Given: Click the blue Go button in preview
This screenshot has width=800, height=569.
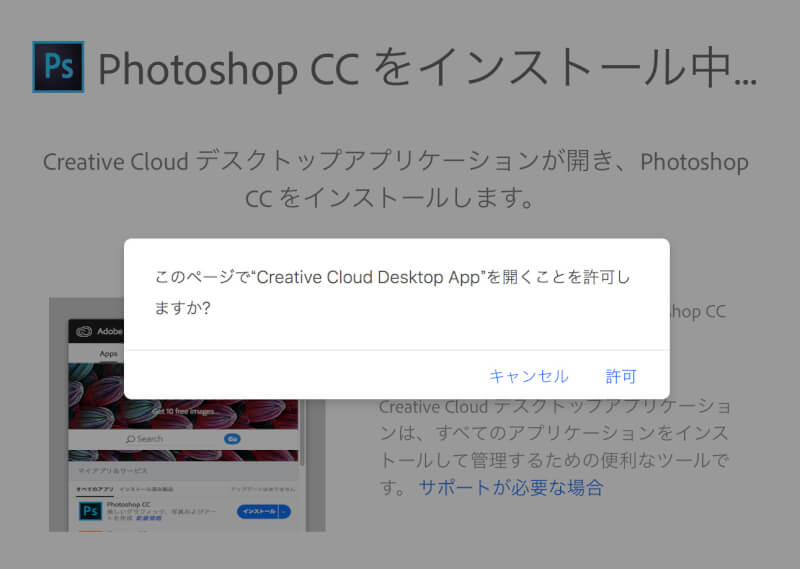Looking at the screenshot, I should (x=232, y=439).
